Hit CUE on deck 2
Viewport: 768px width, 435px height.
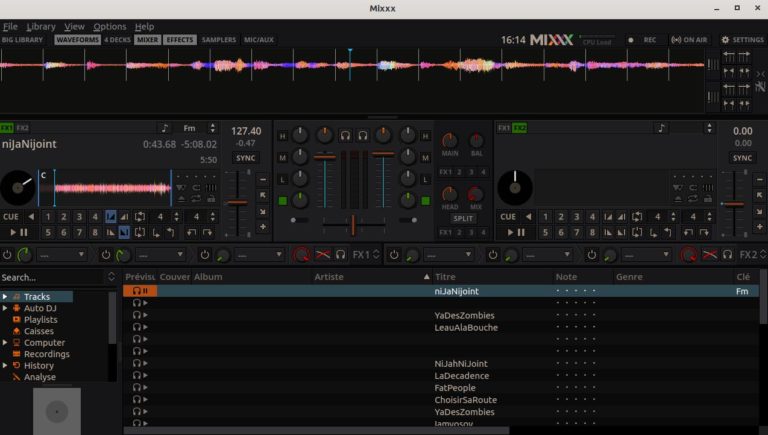point(508,217)
